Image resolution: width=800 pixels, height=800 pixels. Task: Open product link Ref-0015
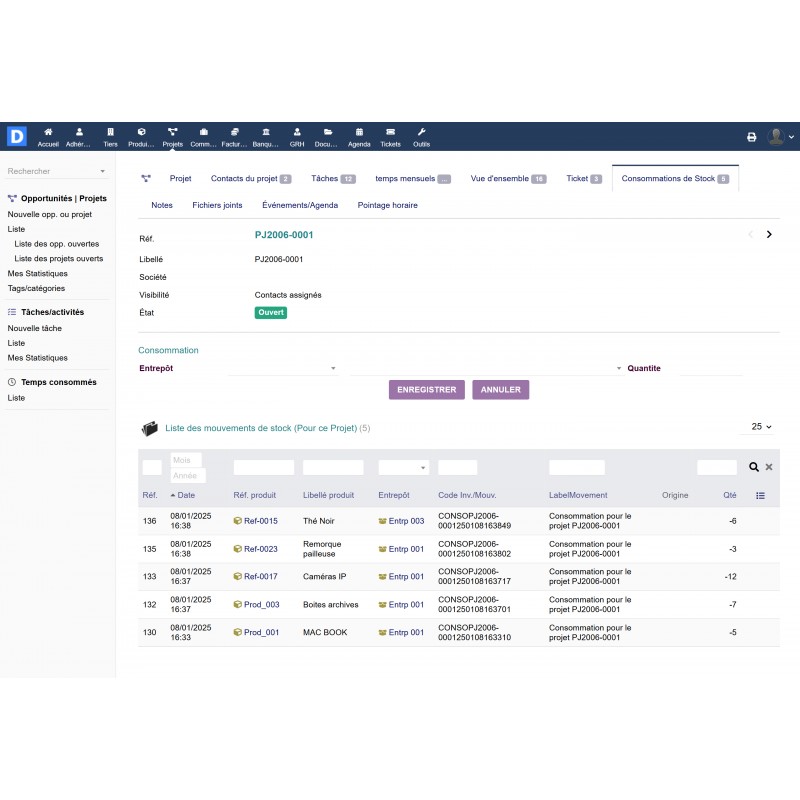(x=260, y=521)
